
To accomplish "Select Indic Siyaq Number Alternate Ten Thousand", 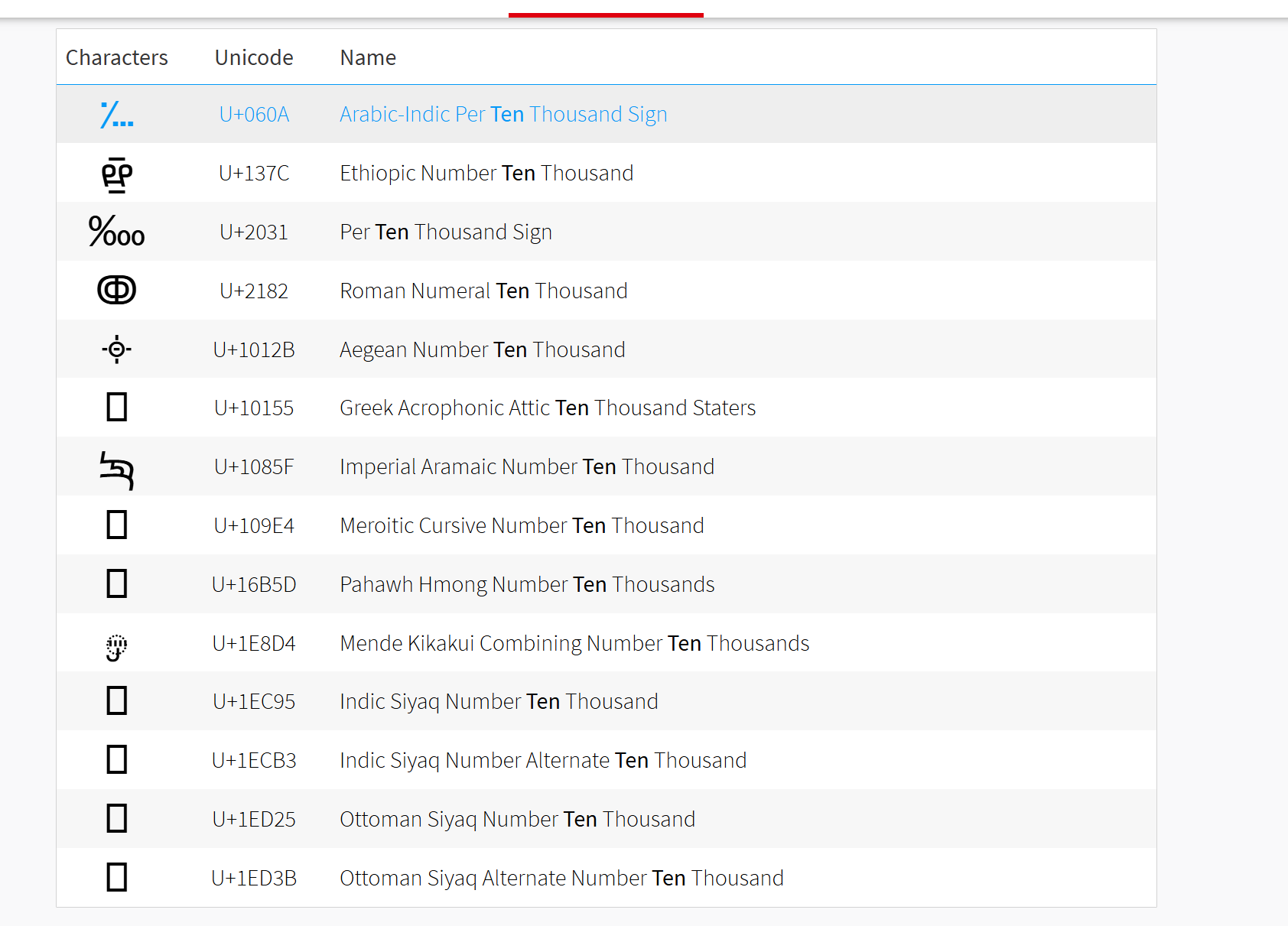I will (543, 760).
